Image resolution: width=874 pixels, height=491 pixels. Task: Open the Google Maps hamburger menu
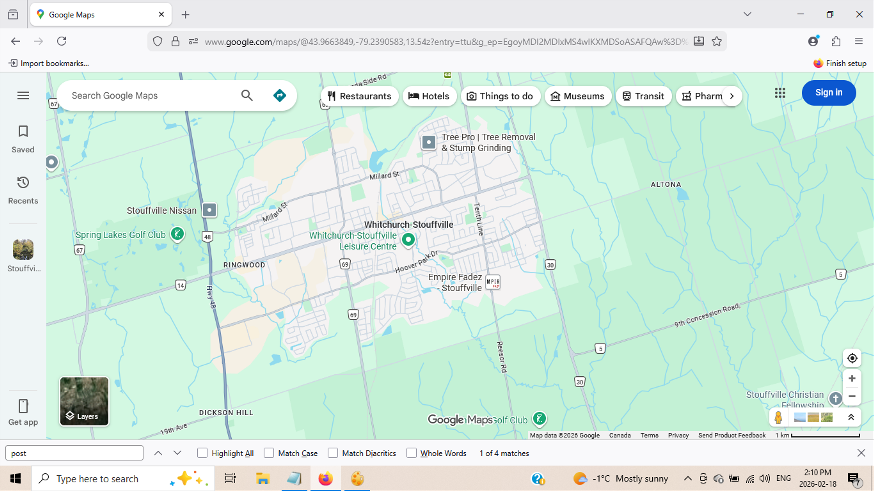click(23, 96)
